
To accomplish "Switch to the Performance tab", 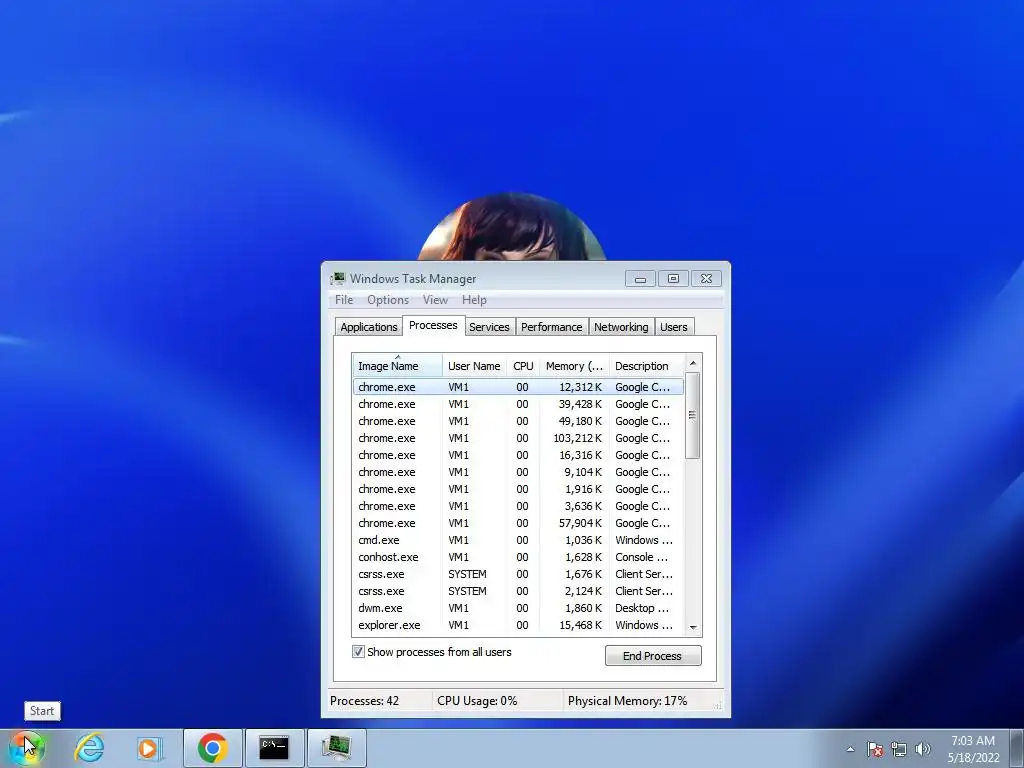I will click(x=551, y=327).
